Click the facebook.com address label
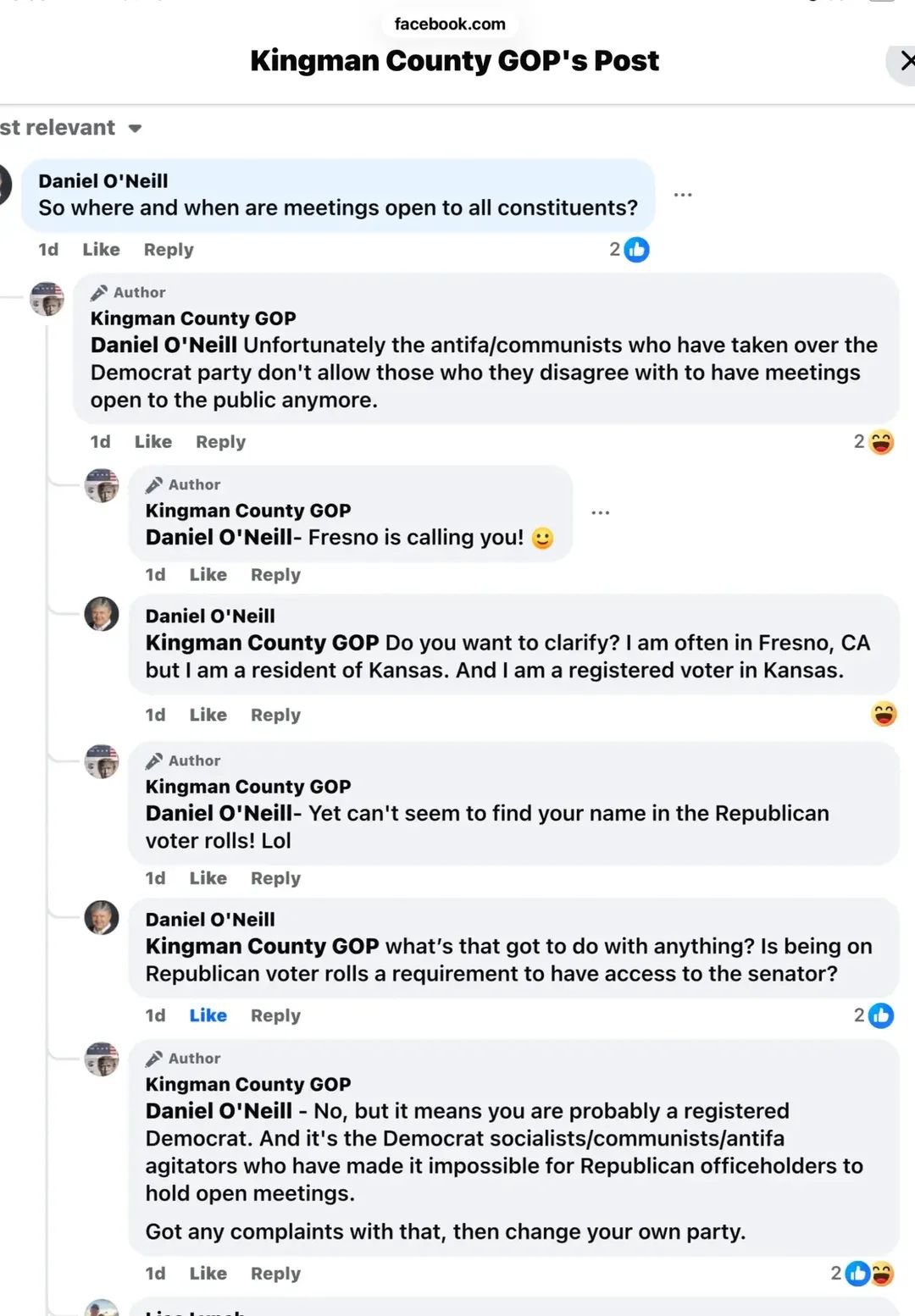Viewport: 915px width, 1316px height. (450, 24)
